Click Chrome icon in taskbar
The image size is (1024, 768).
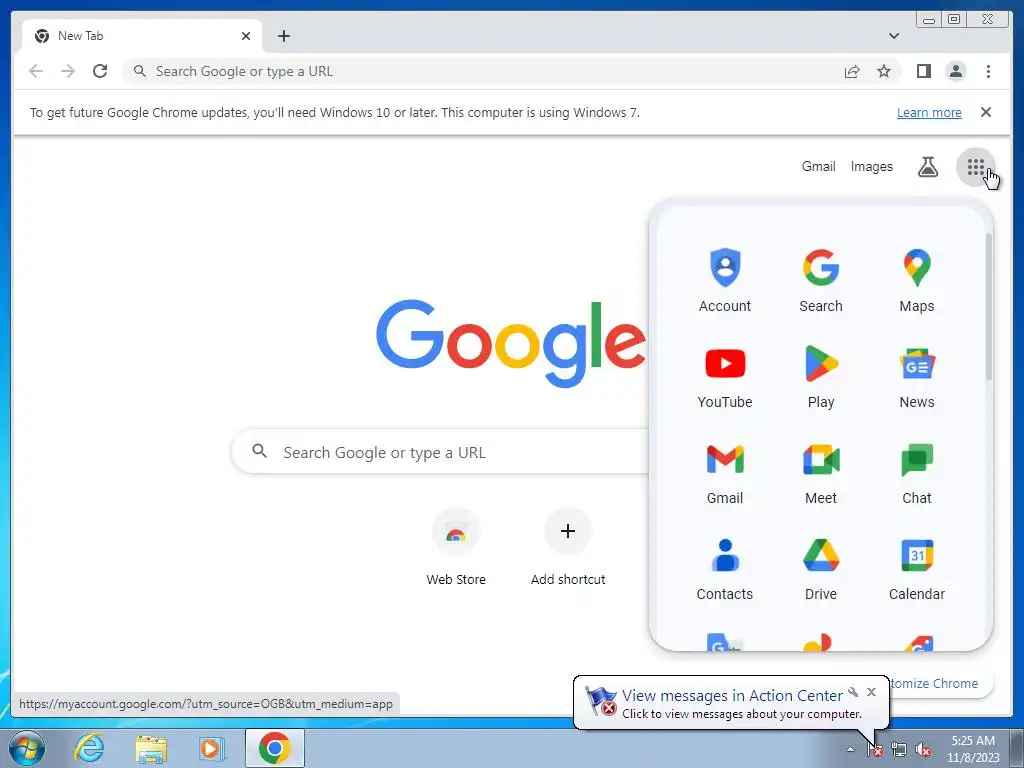[x=274, y=748]
